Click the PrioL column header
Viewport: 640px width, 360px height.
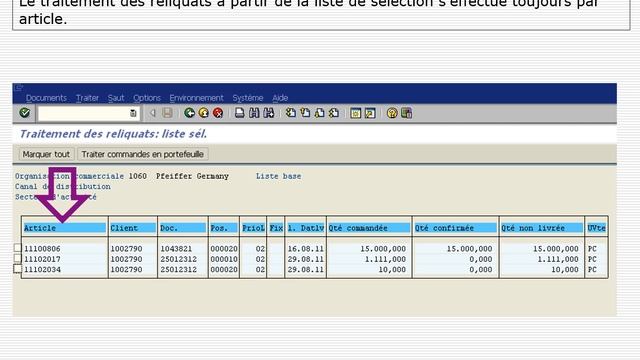click(253, 228)
